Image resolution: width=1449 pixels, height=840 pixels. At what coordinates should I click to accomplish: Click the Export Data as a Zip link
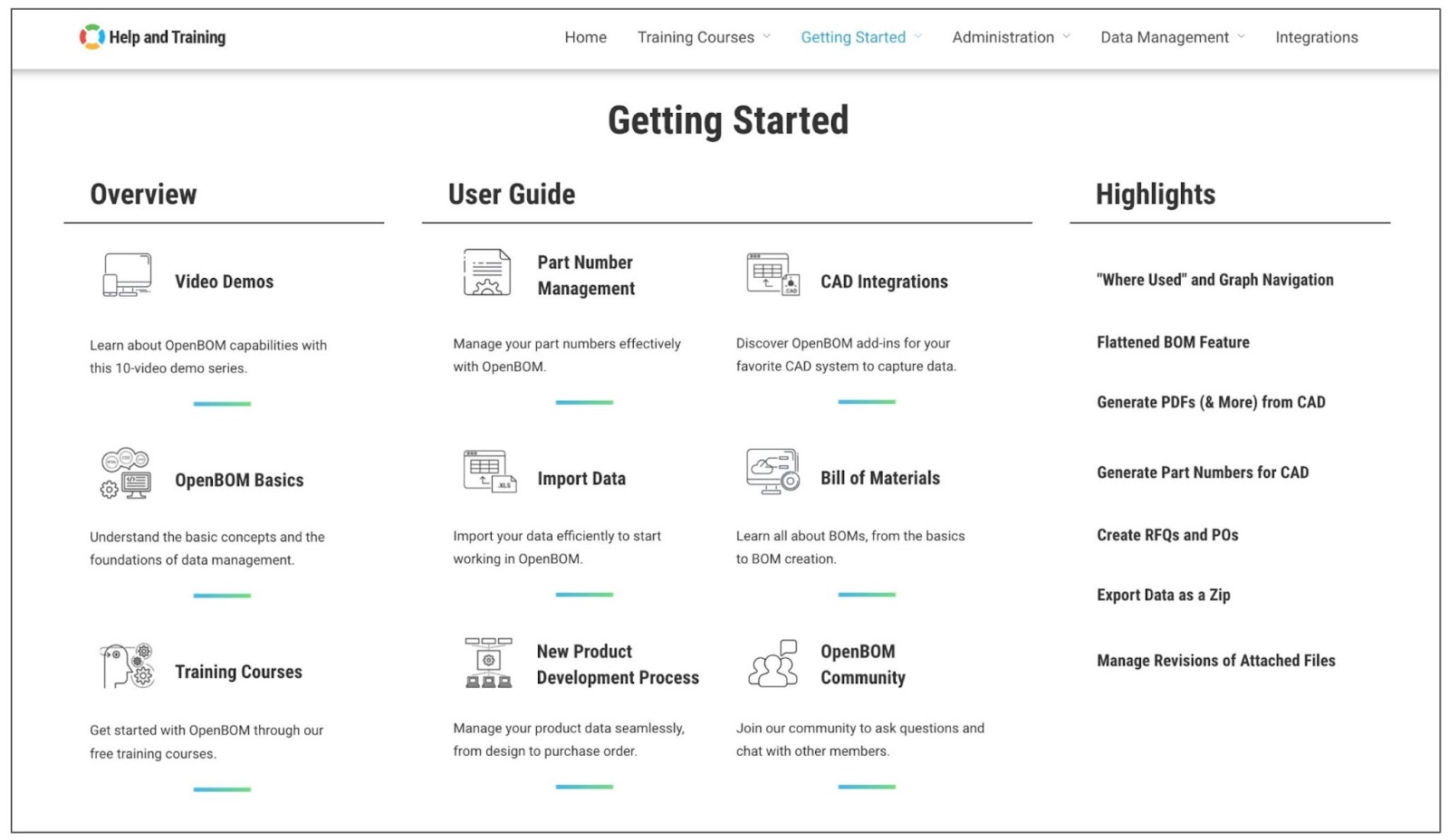click(1164, 595)
